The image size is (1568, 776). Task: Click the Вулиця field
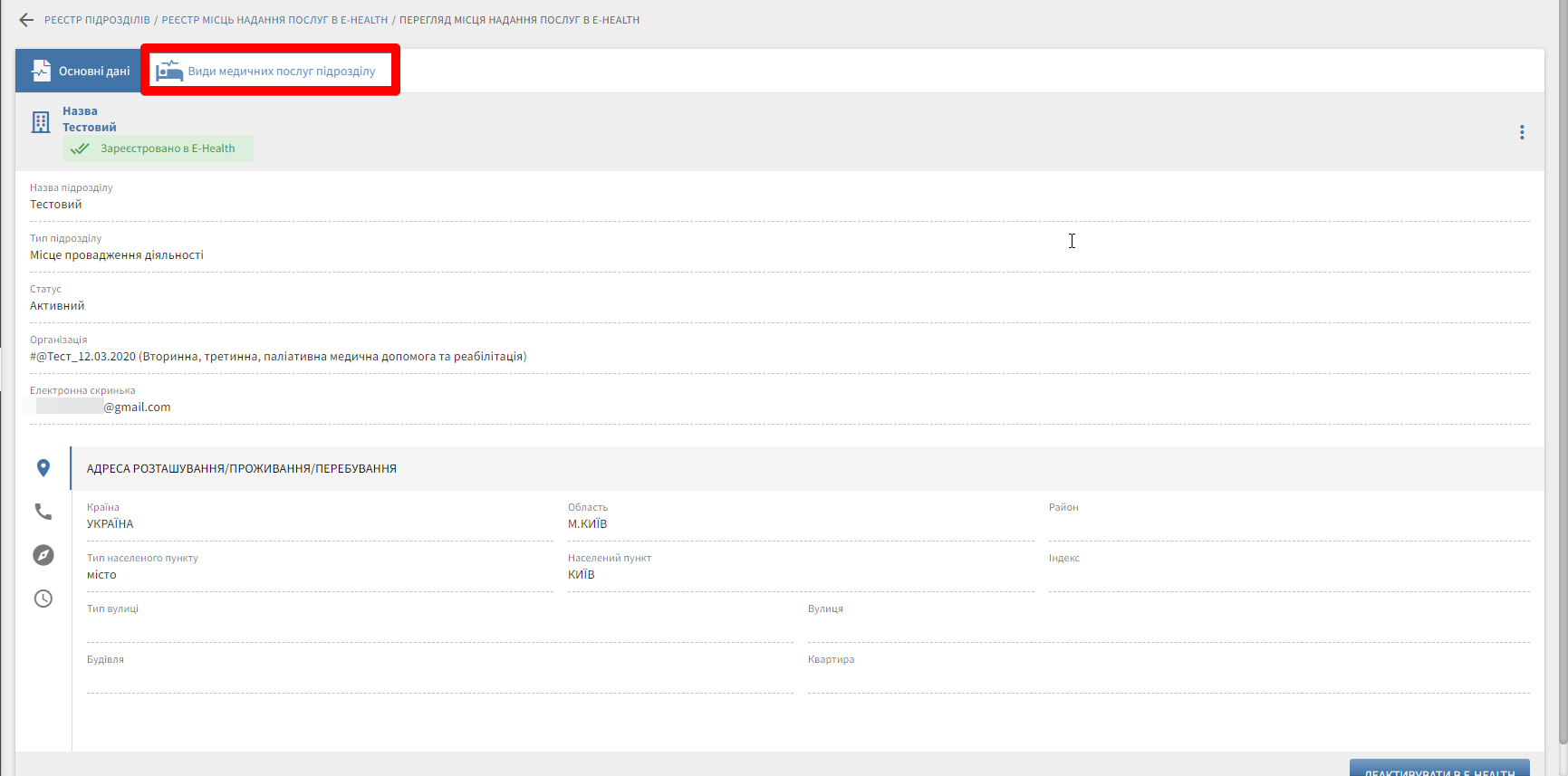click(x=1168, y=626)
